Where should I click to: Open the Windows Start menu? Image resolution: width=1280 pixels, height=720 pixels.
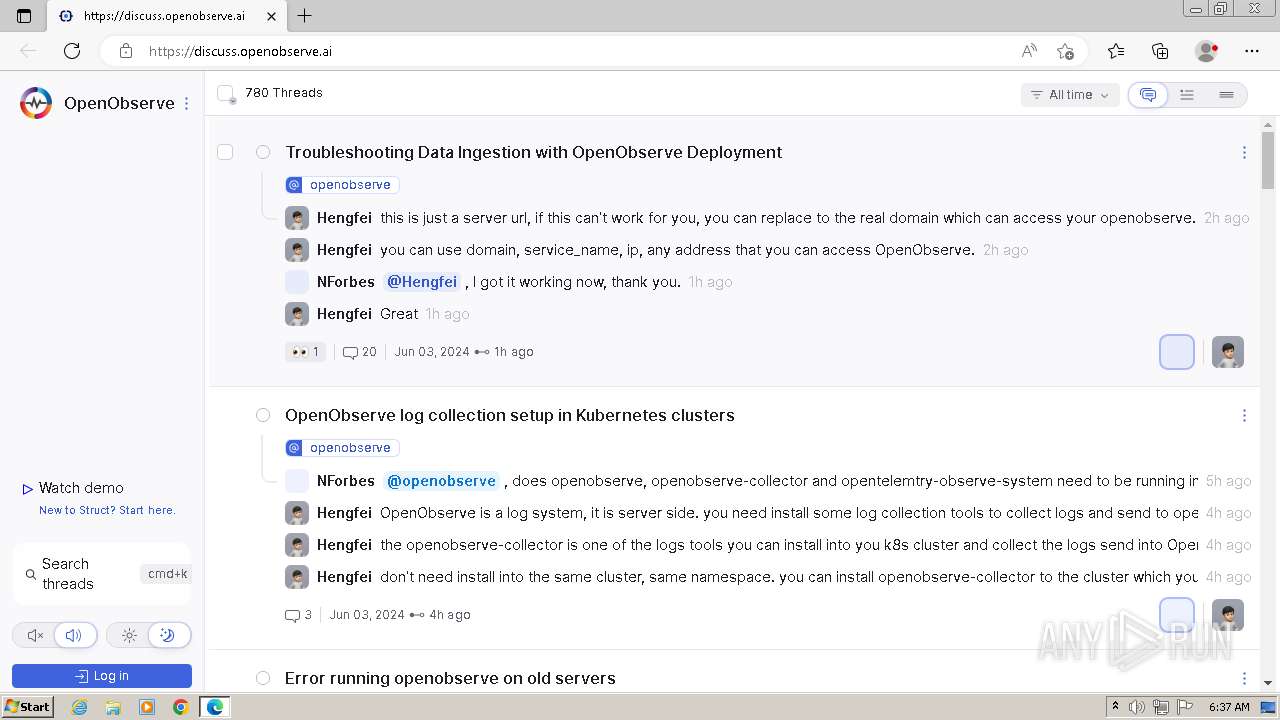pyautogui.click(x=27, y=707)
